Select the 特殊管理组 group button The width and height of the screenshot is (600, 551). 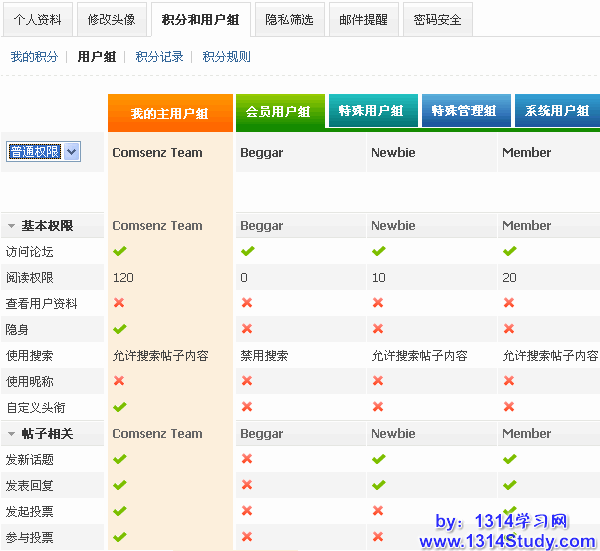pyautogui.click(x=463, y=111)
